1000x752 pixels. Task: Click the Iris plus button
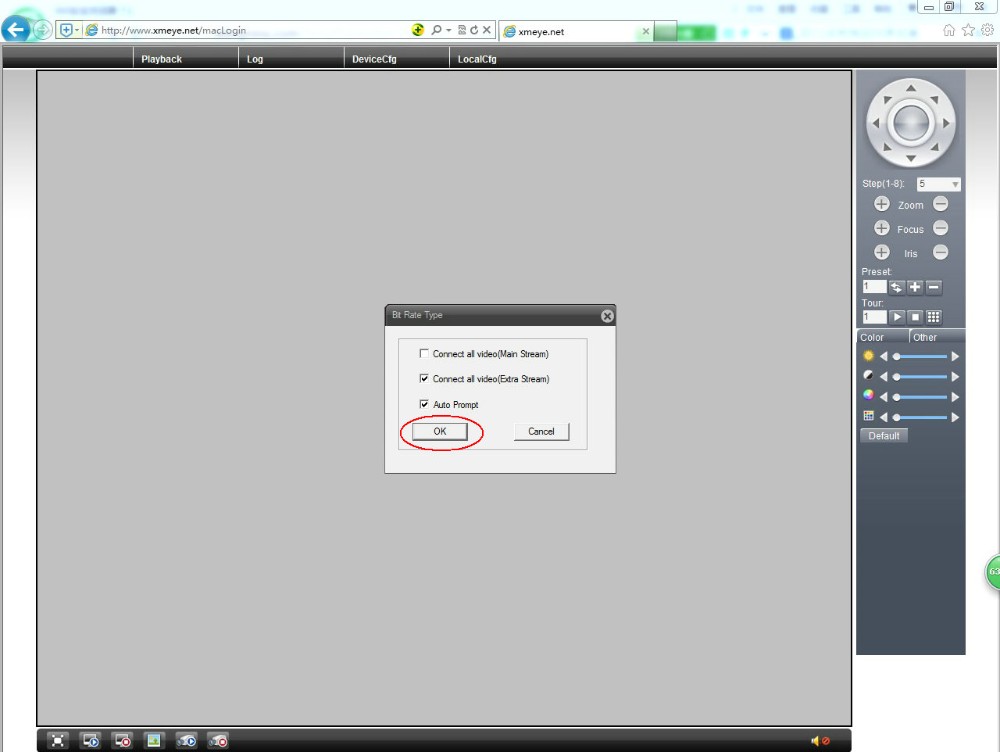[x=881, y=253]
